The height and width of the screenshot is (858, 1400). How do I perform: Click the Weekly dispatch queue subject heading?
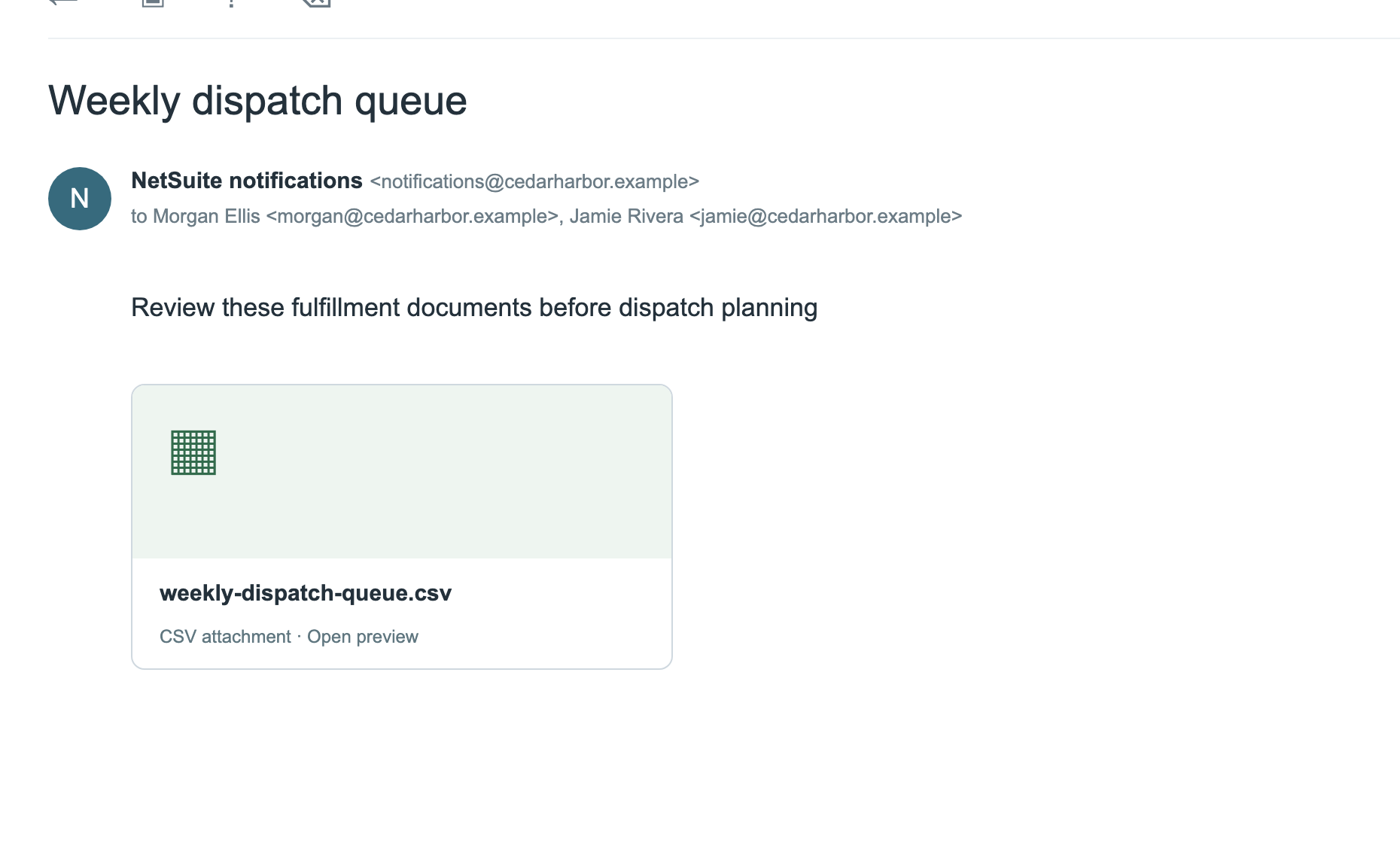click(x=257, y=100)
